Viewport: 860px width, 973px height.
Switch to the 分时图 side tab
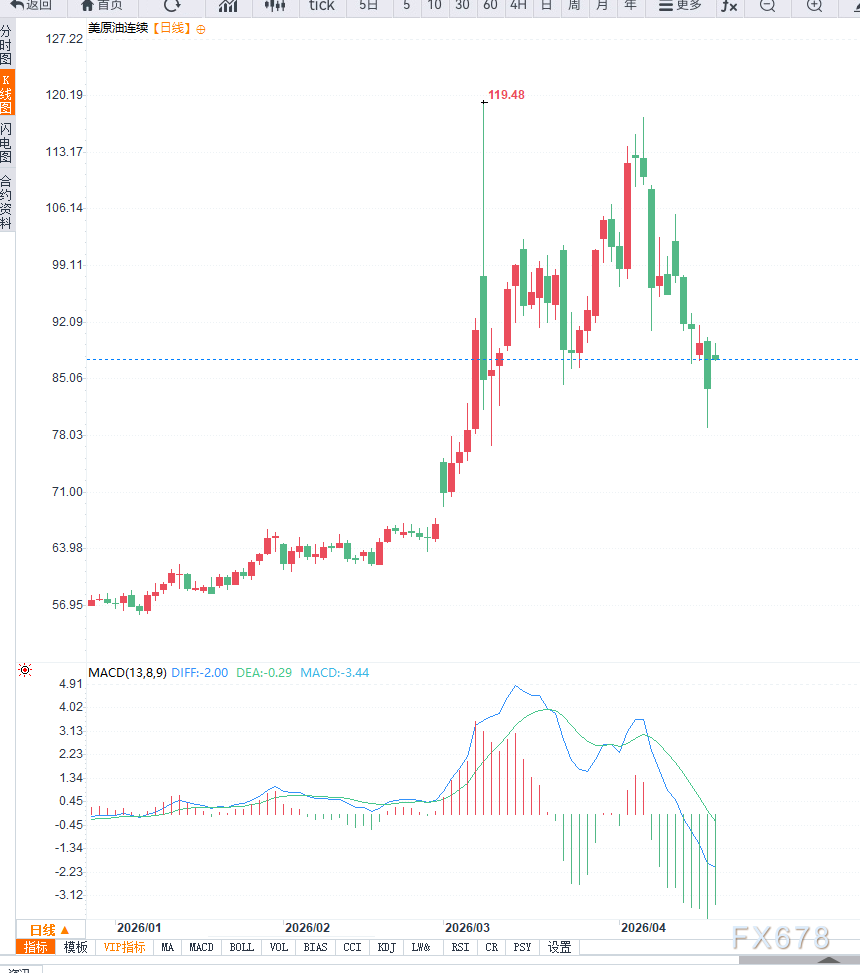coord(7,46)
